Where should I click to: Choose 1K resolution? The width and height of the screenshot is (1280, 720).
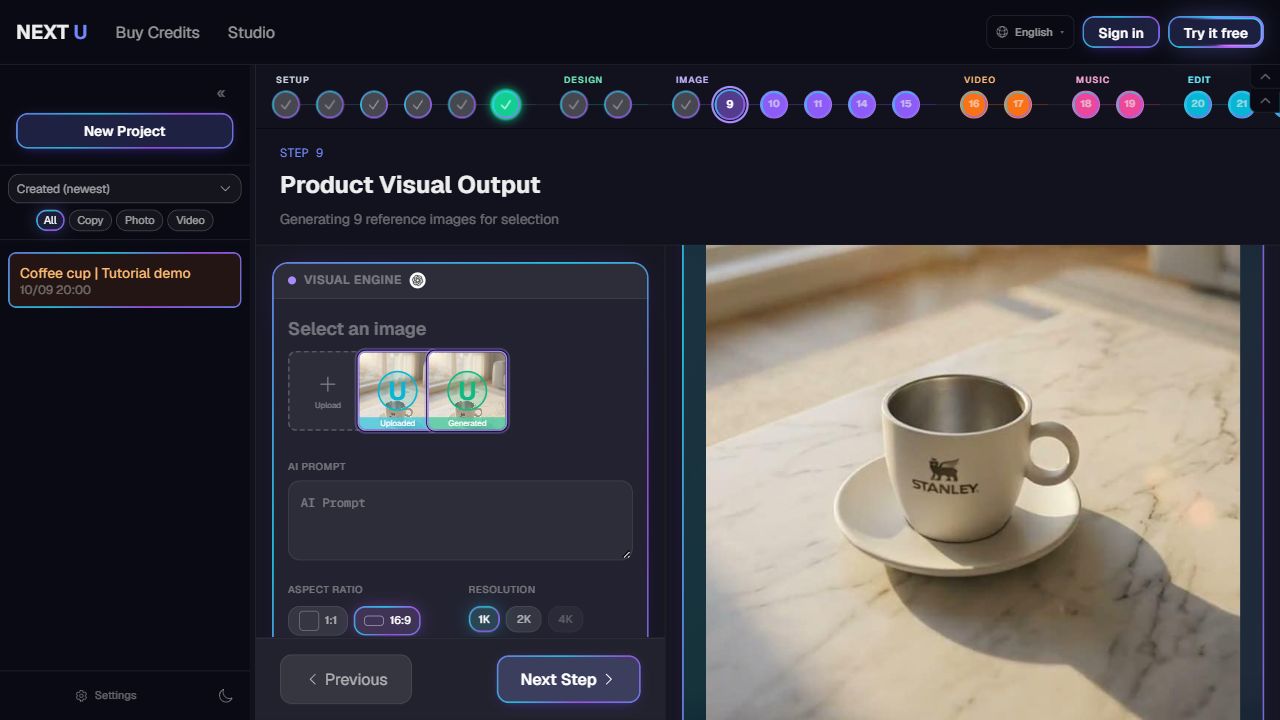click(x=484, y=619)
